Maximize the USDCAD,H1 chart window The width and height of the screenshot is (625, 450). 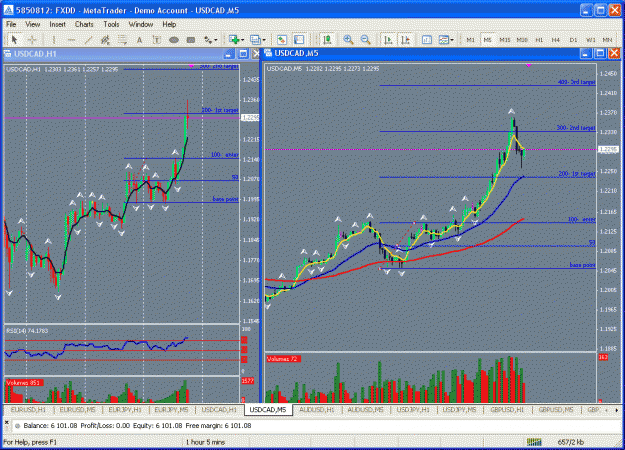[243, 54]
